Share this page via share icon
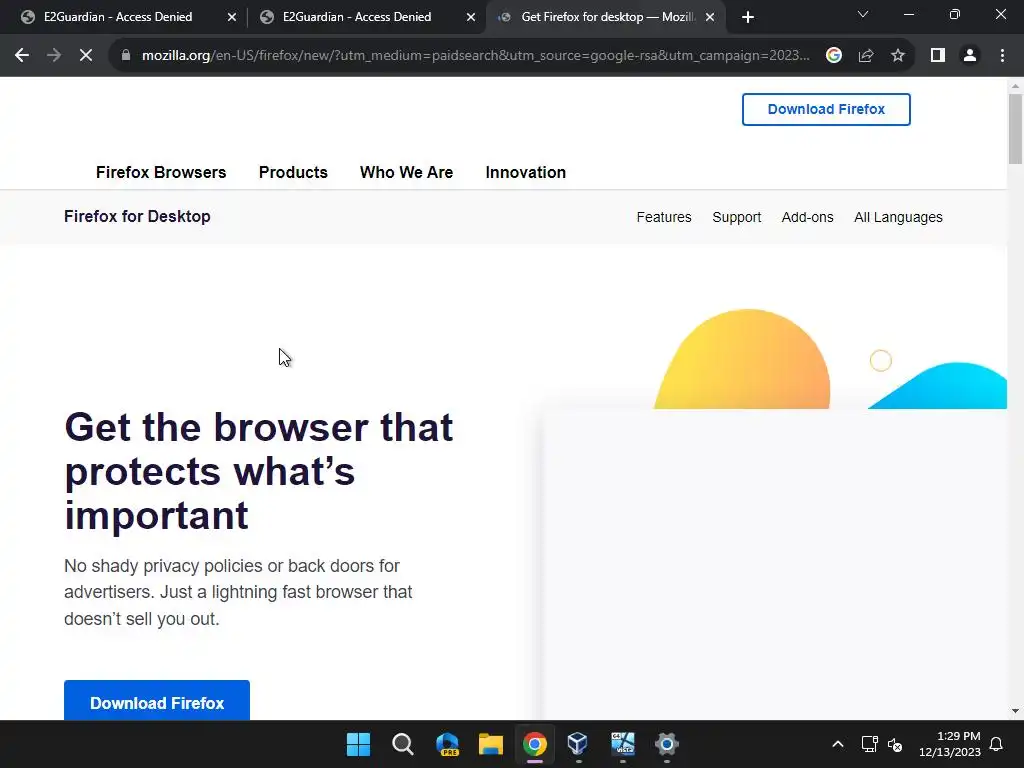The width and height of the screenshot is (1024, 768). pos(866,56)
